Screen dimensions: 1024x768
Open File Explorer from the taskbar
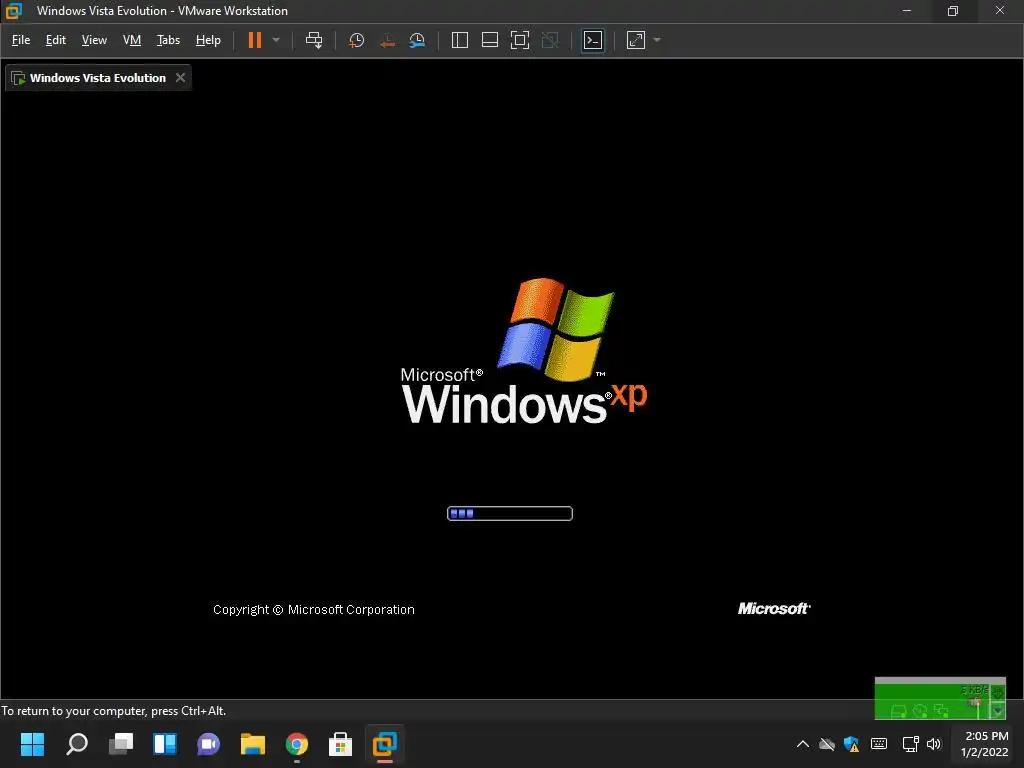[x=253, y=744]
